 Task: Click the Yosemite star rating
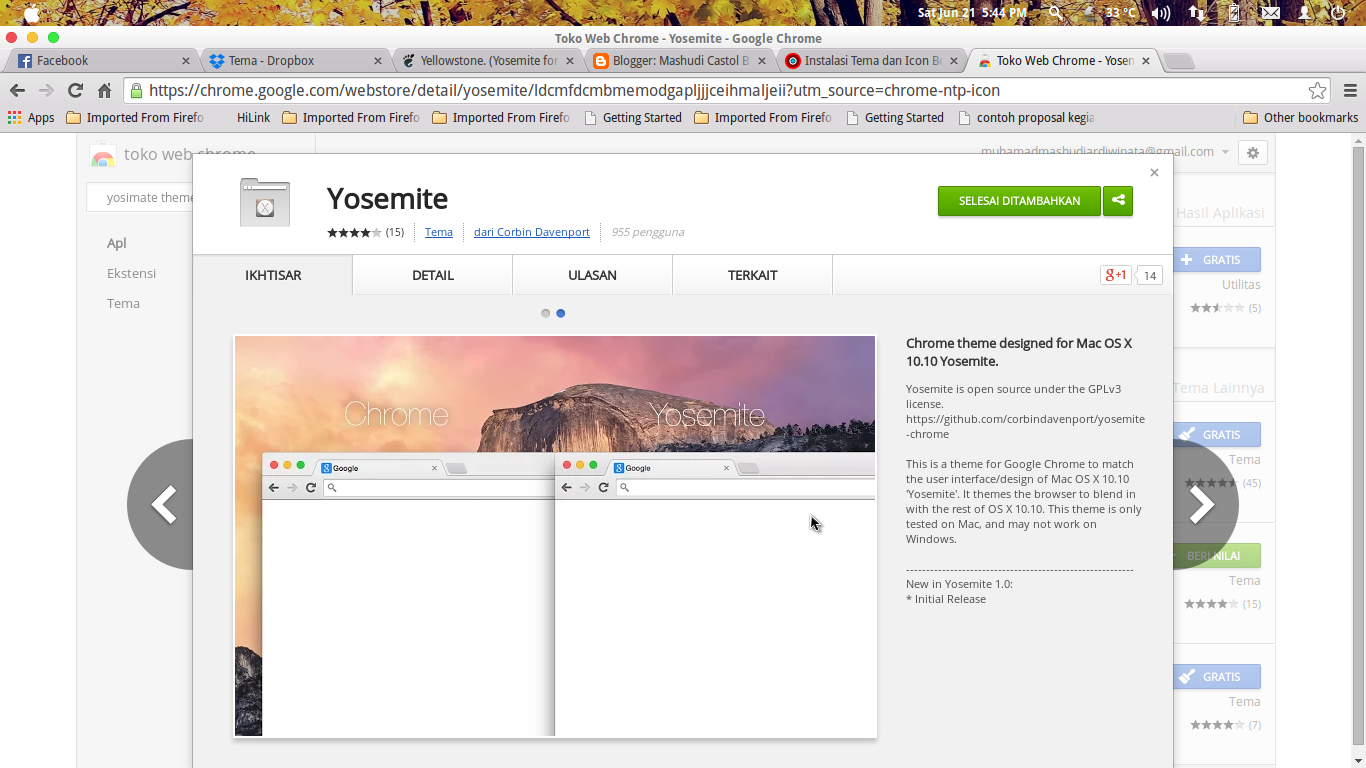(354, 232)
